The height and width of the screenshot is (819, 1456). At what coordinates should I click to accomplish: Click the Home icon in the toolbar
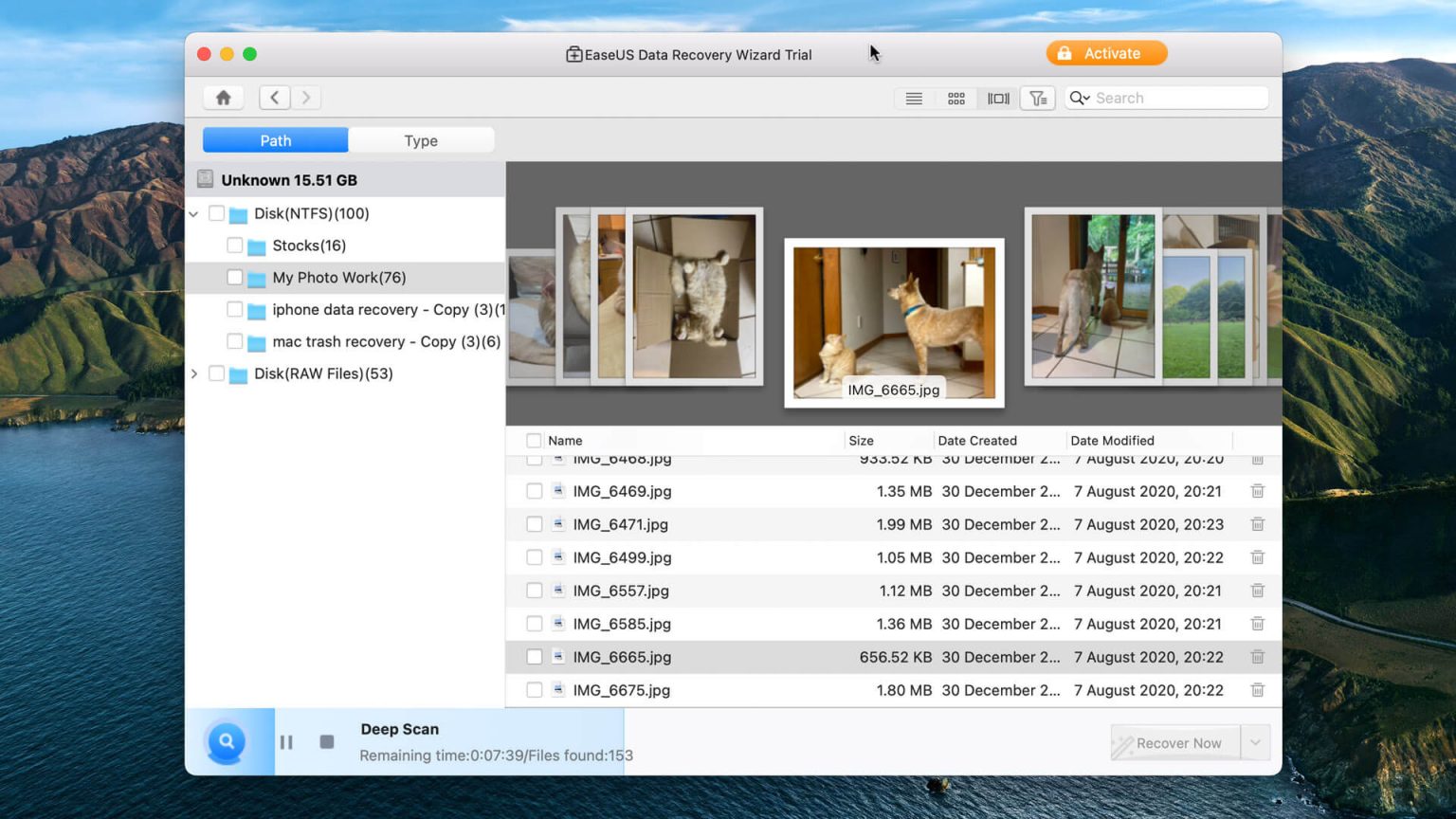point(224,98)
